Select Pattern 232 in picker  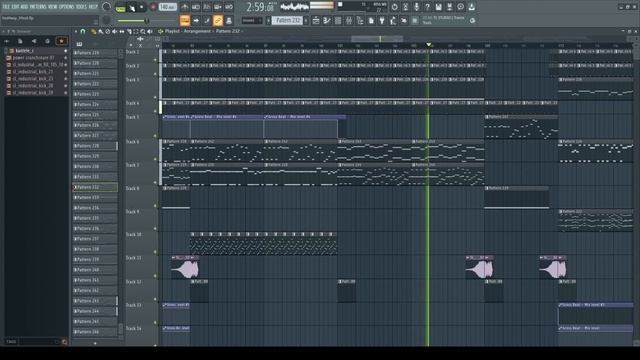click(95, 187)
